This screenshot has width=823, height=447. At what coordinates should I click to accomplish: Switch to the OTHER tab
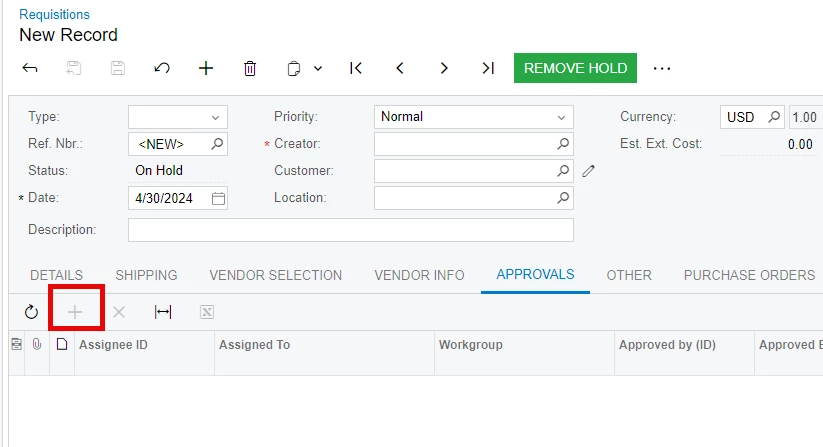[x=629, y=275]
